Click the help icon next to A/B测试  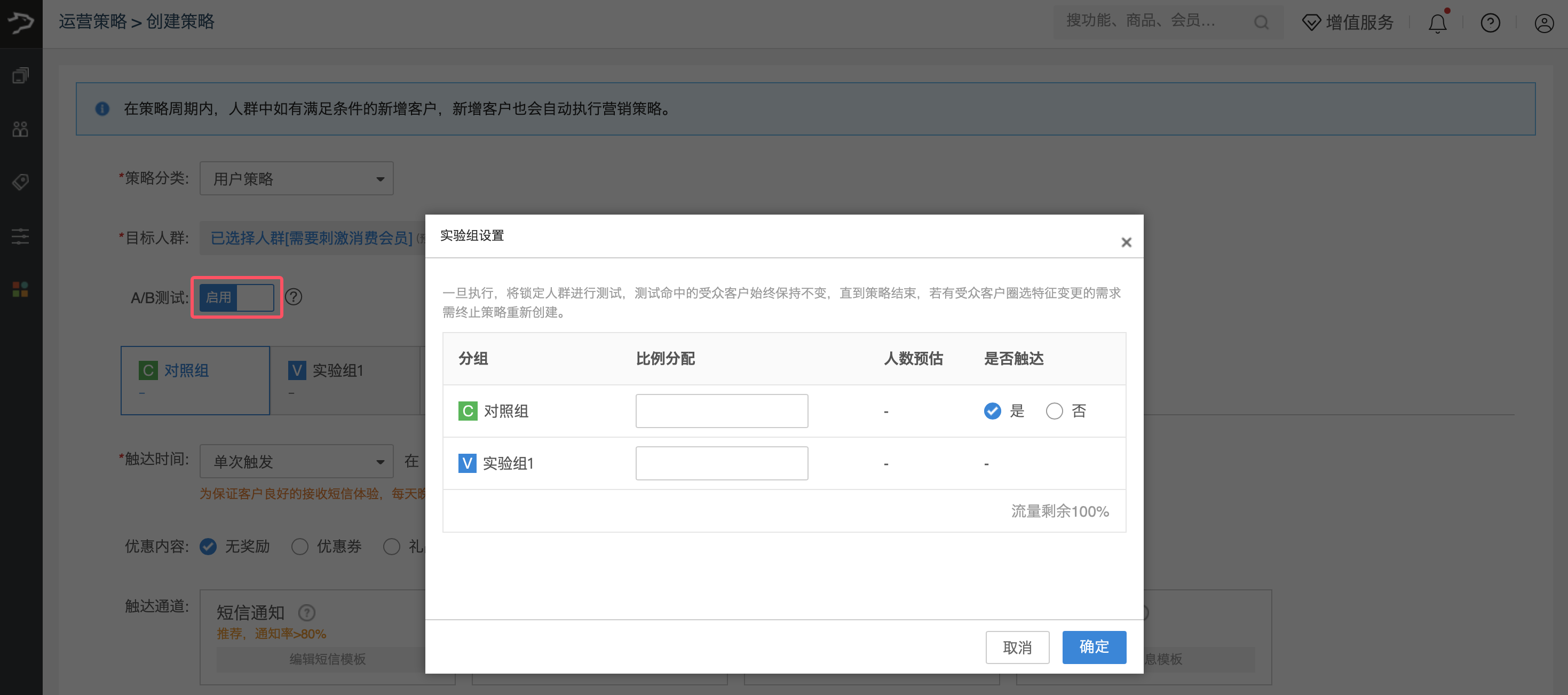(x=294, y=297)
